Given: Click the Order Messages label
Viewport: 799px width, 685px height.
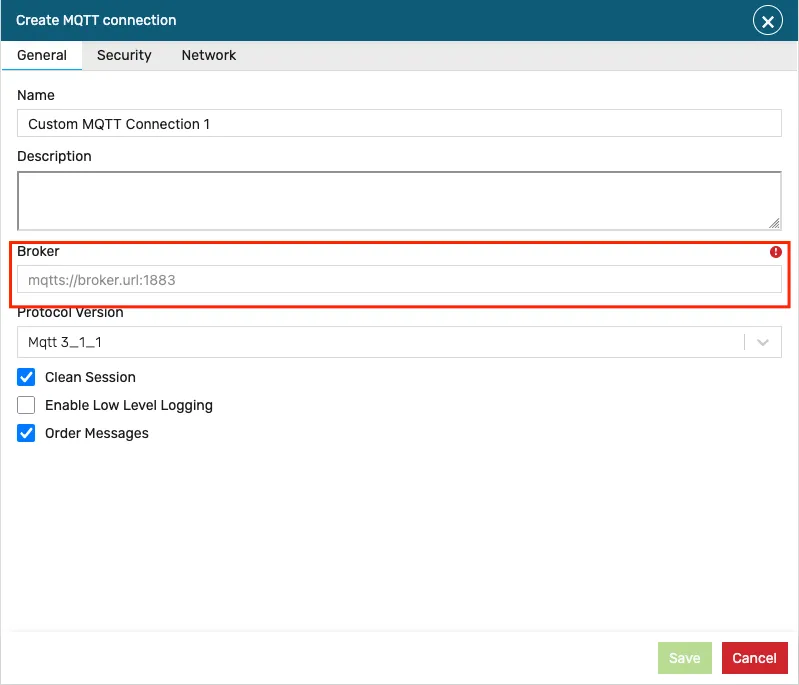Looking at the screenshot, I should tap(97, 433).
